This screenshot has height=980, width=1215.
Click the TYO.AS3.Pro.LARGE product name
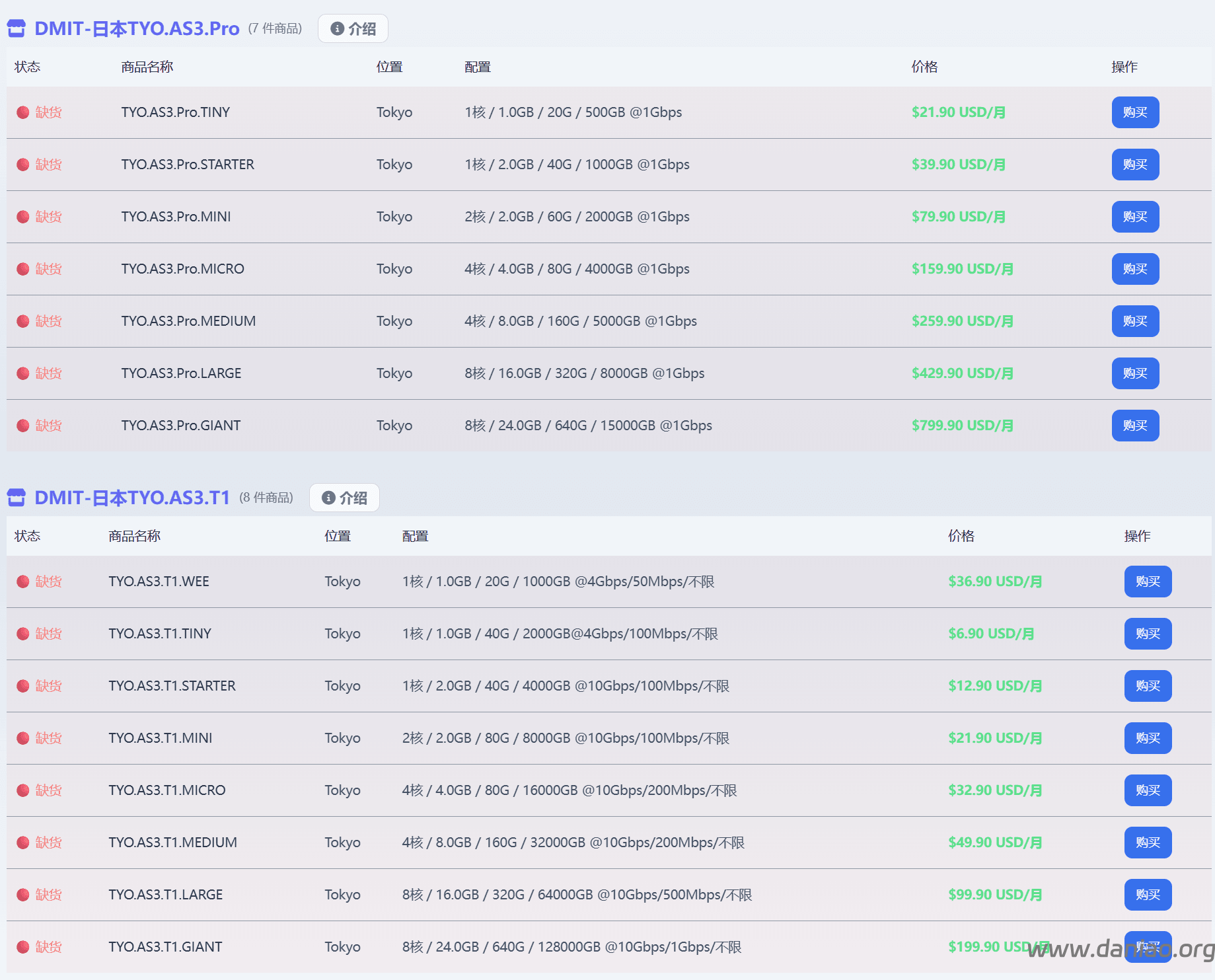click(181, 373)
